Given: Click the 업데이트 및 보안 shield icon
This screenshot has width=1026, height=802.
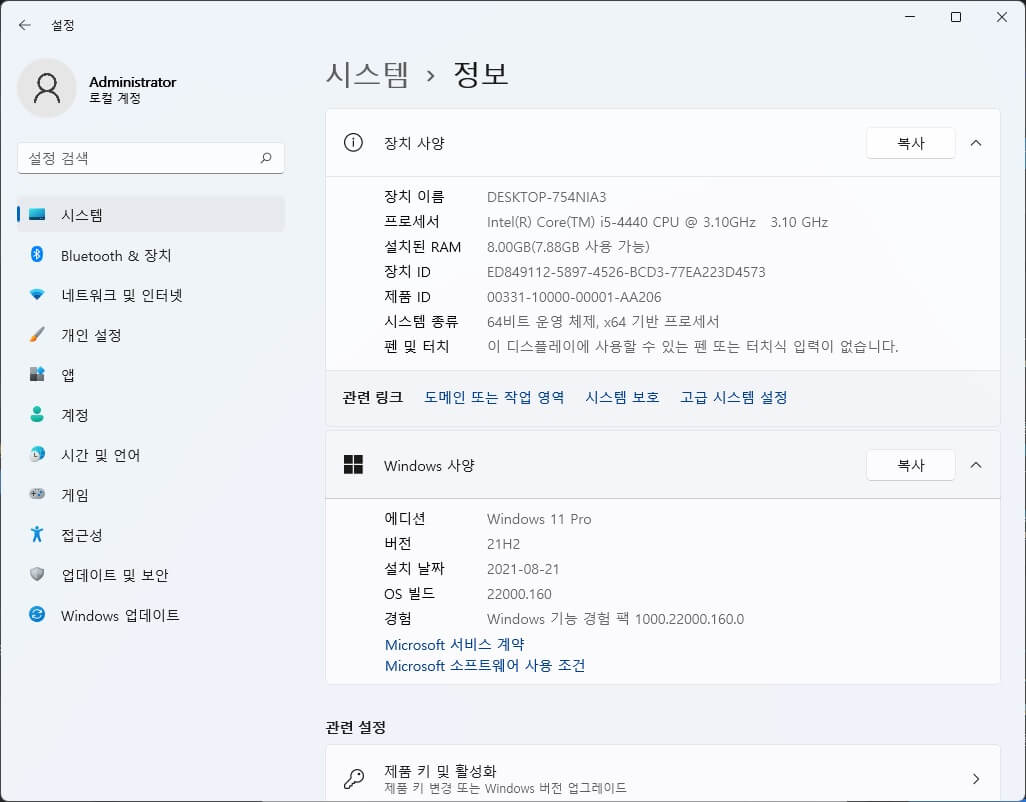Looking at the screenshot, I should pos(37,574).
